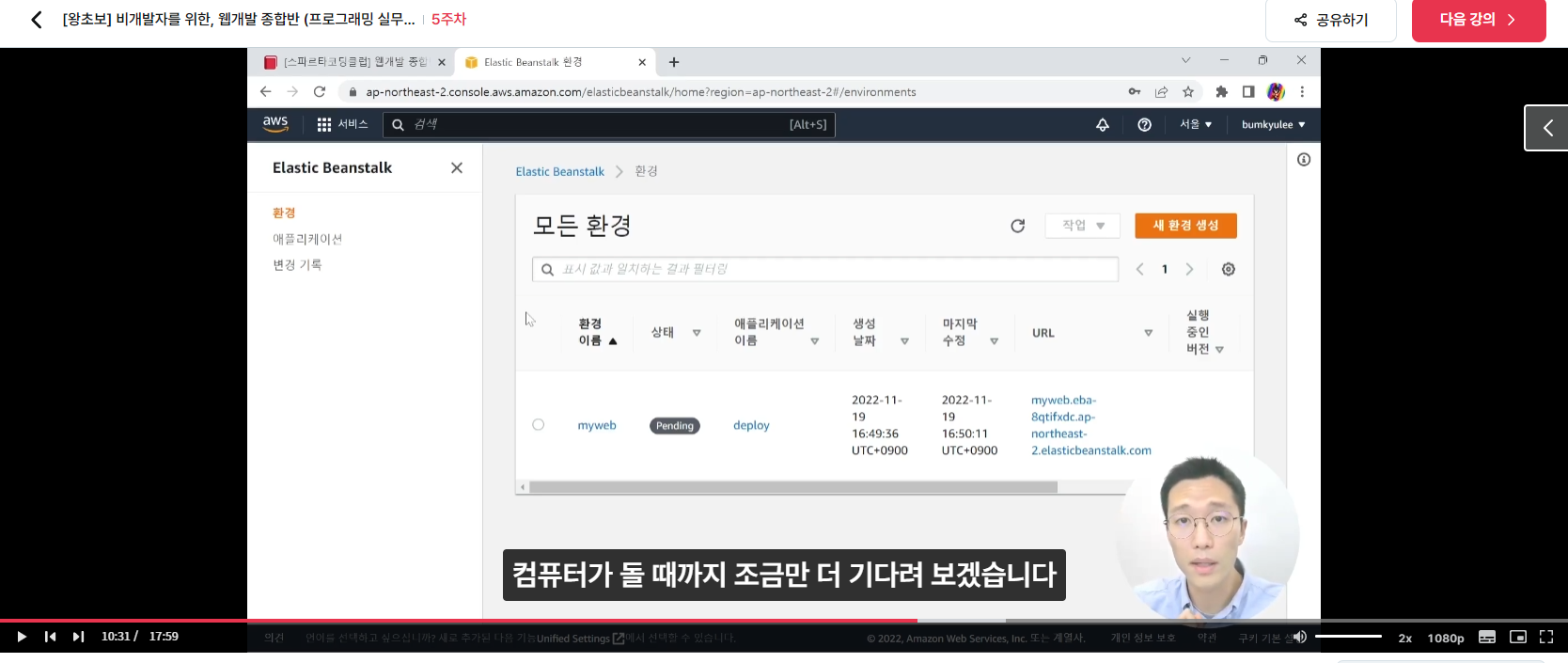Viewport: 1568px width, 663px height.
Task: Enable picture-in-picture mode
Action: 1518,637
